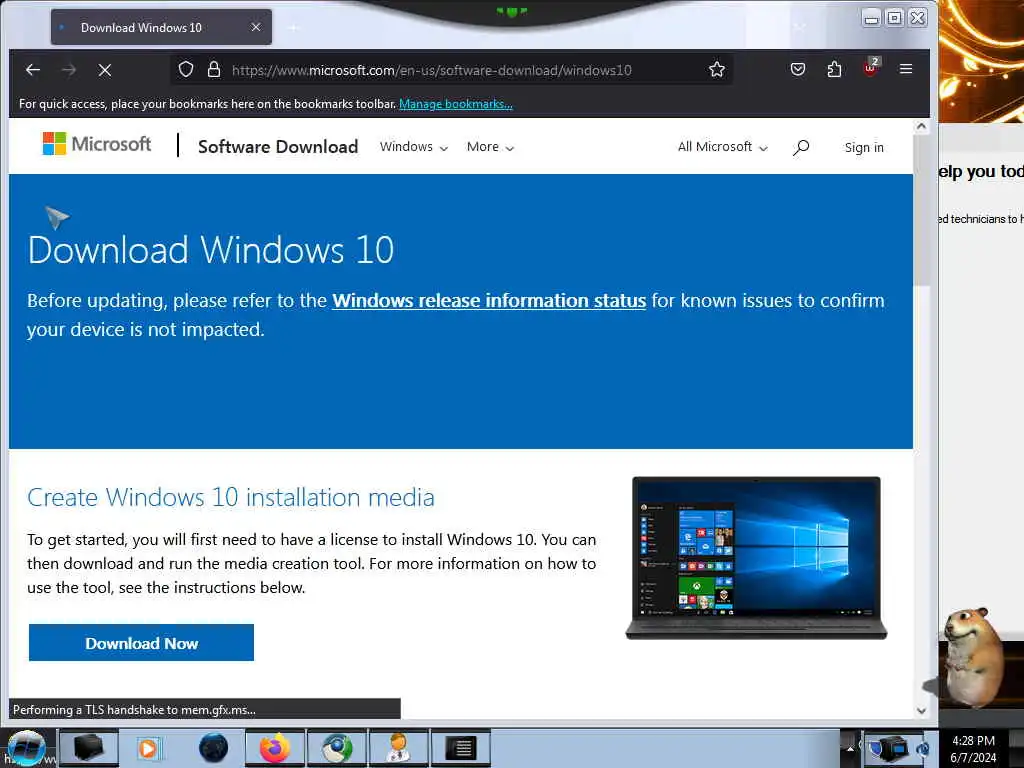Screen dimensions: 1024x768
Task: Open the Windows Start orb
Action: tap(26, 748)
